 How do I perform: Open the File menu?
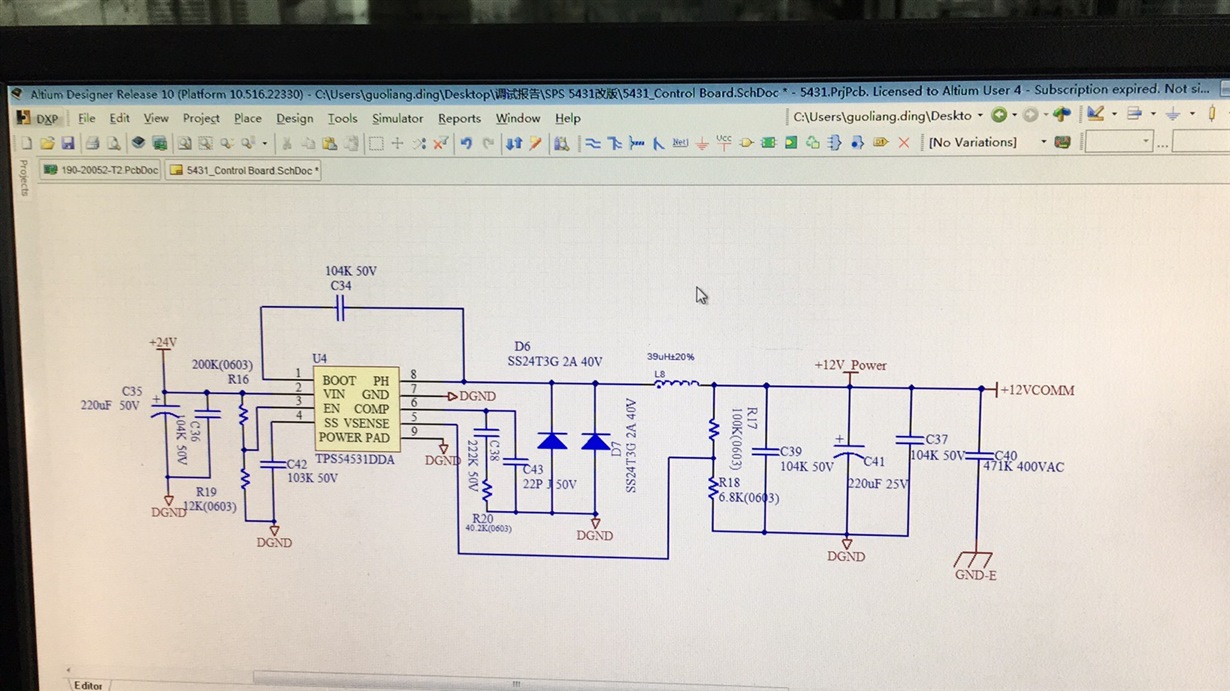[x=87, y=118]
